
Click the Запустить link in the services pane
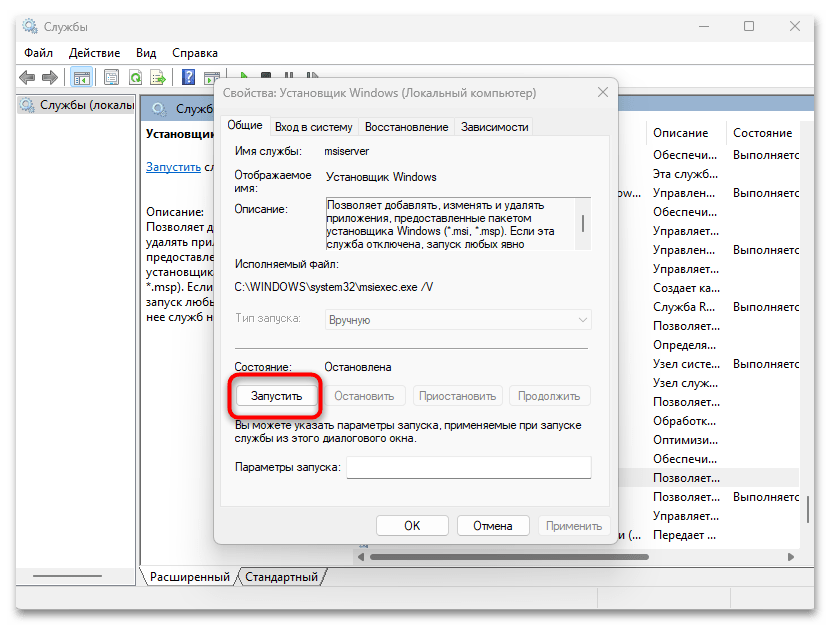point(173,167)
